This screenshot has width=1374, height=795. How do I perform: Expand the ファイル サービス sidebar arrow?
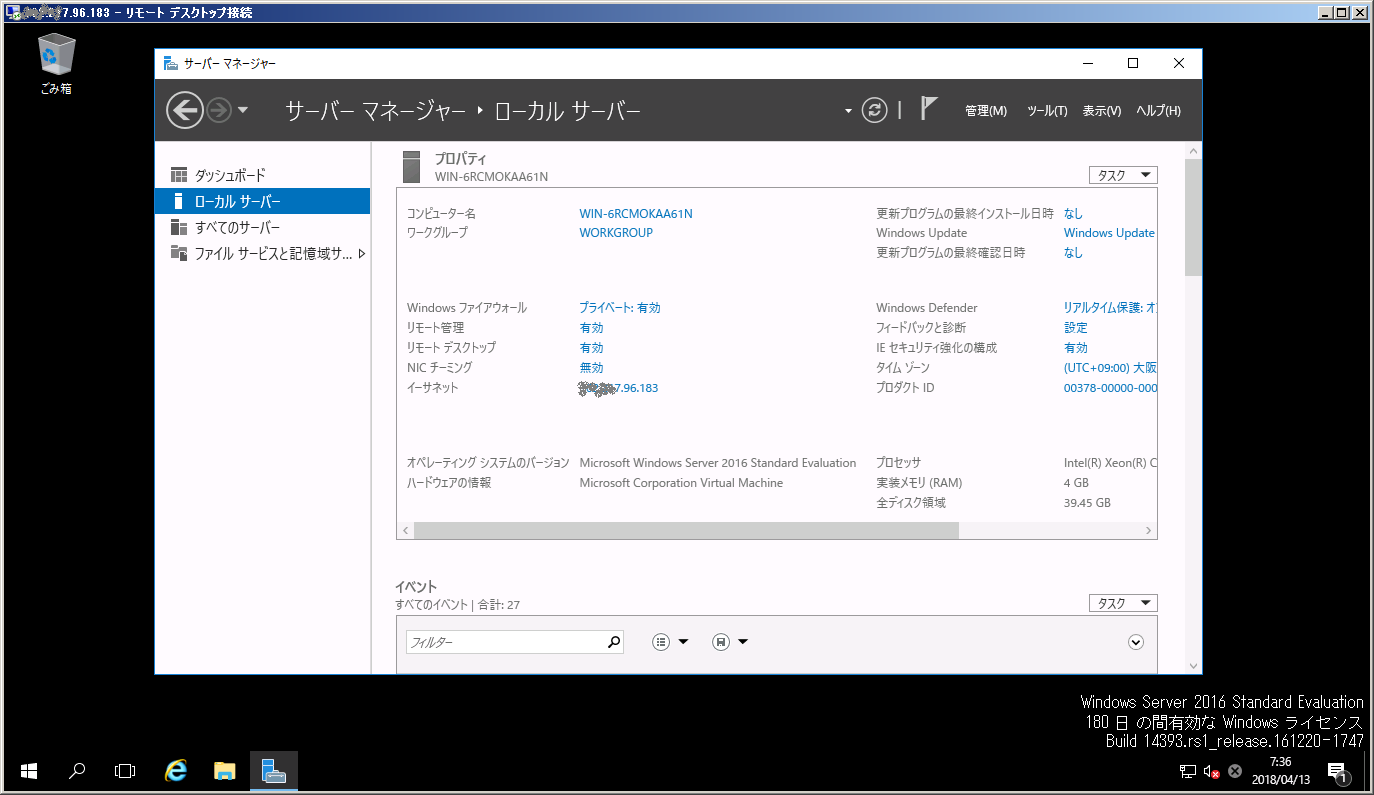click(x=361, y=253)
